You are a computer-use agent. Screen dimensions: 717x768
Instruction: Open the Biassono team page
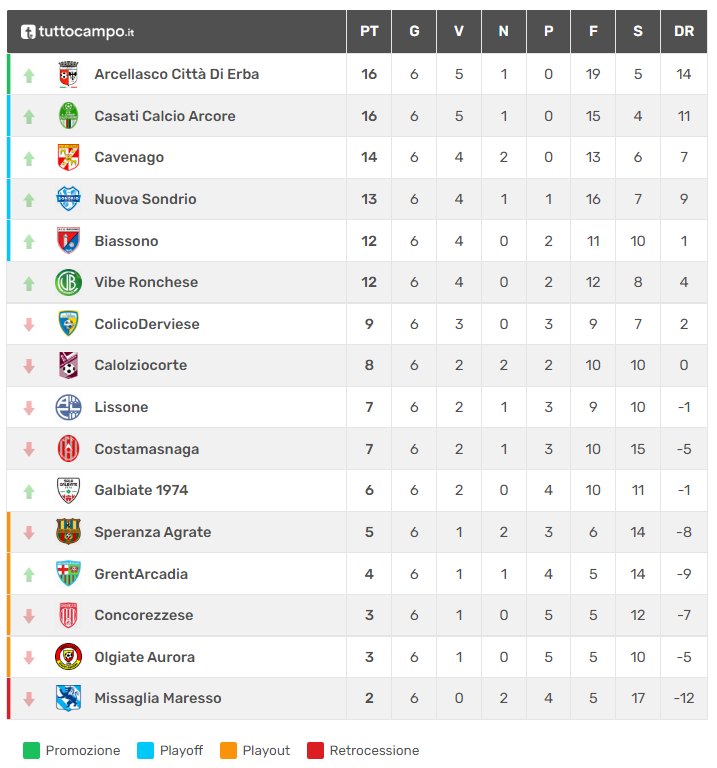pyautogui.click(x=126, y=241)
